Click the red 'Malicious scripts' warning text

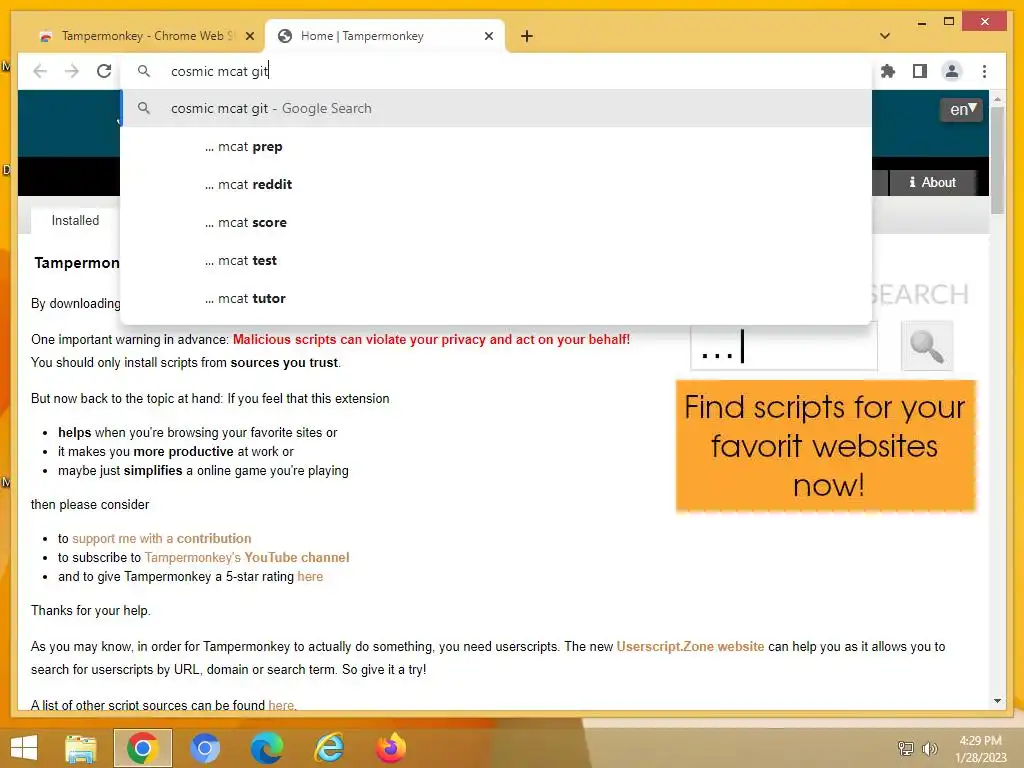(x=431, y=340)
